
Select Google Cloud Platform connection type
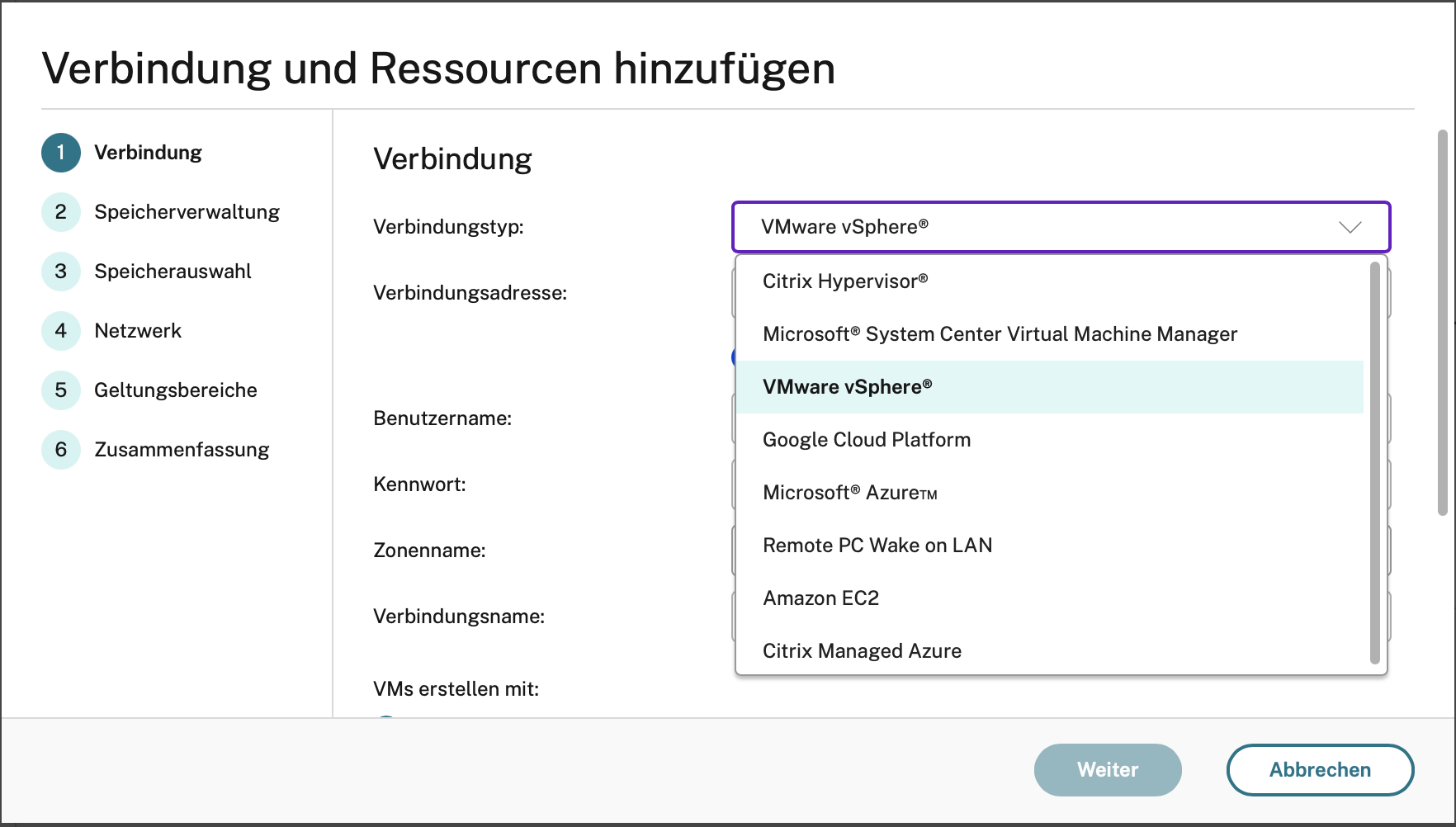pyautogui.click(x=1049, y=440)
